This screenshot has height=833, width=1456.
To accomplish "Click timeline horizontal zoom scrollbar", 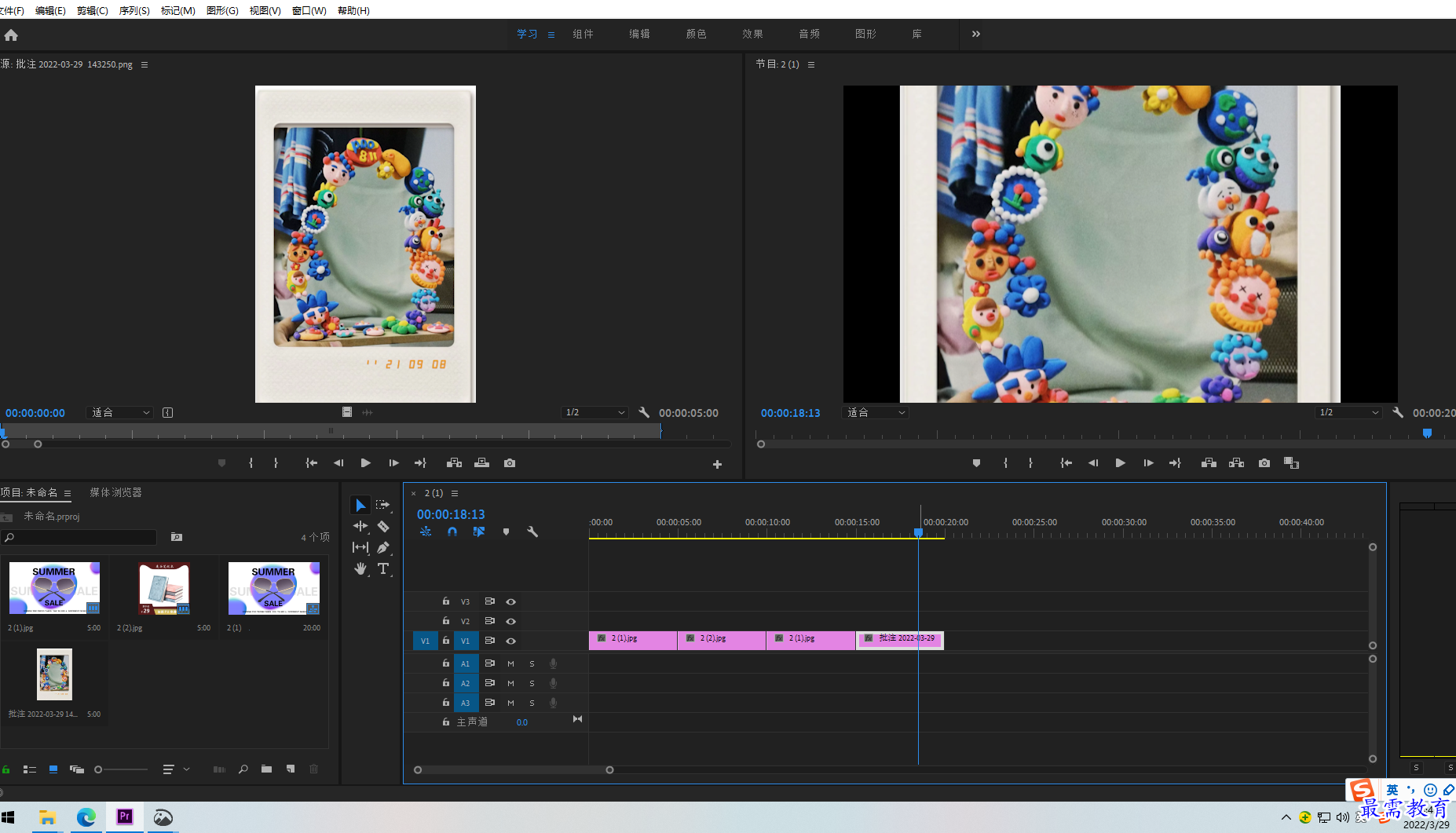I will [514, 770].
